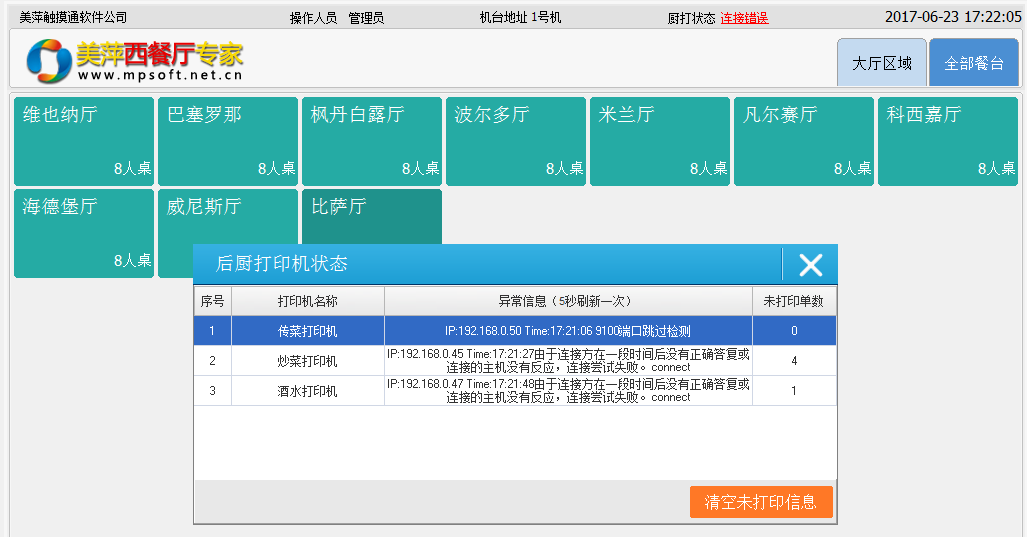Click the 打印机名称 column header

(308, 301)
